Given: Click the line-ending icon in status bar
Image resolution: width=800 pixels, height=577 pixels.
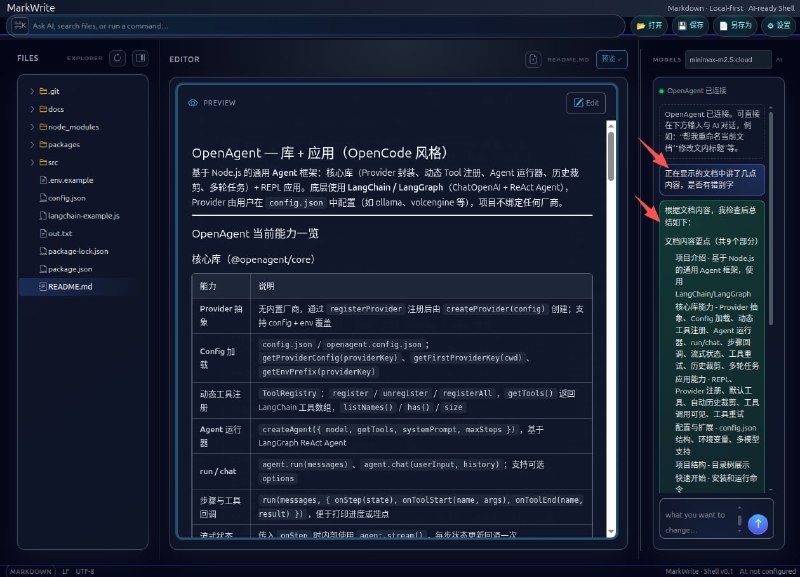Looking at the screenshot, I should tap(65, 571).
